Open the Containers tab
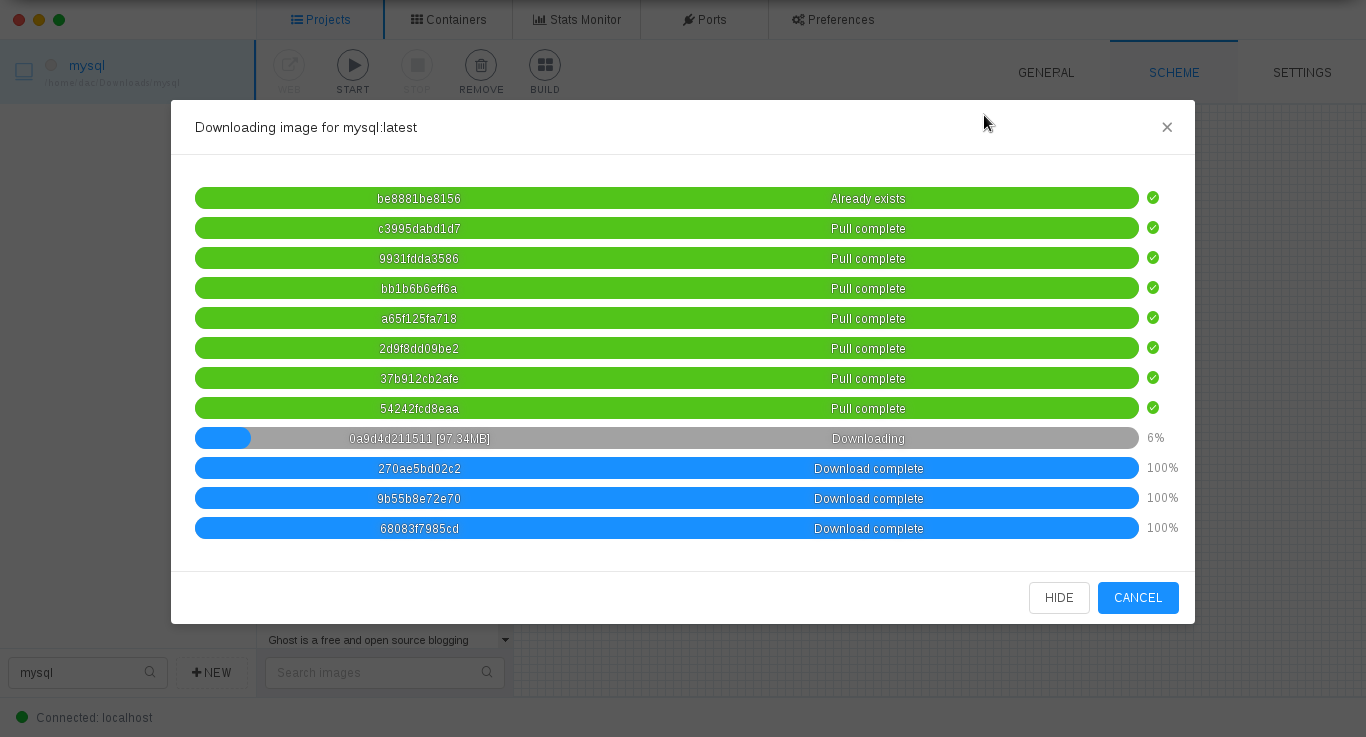The width and height of the screenshot is (1366, 737). (x=448, y=19)
